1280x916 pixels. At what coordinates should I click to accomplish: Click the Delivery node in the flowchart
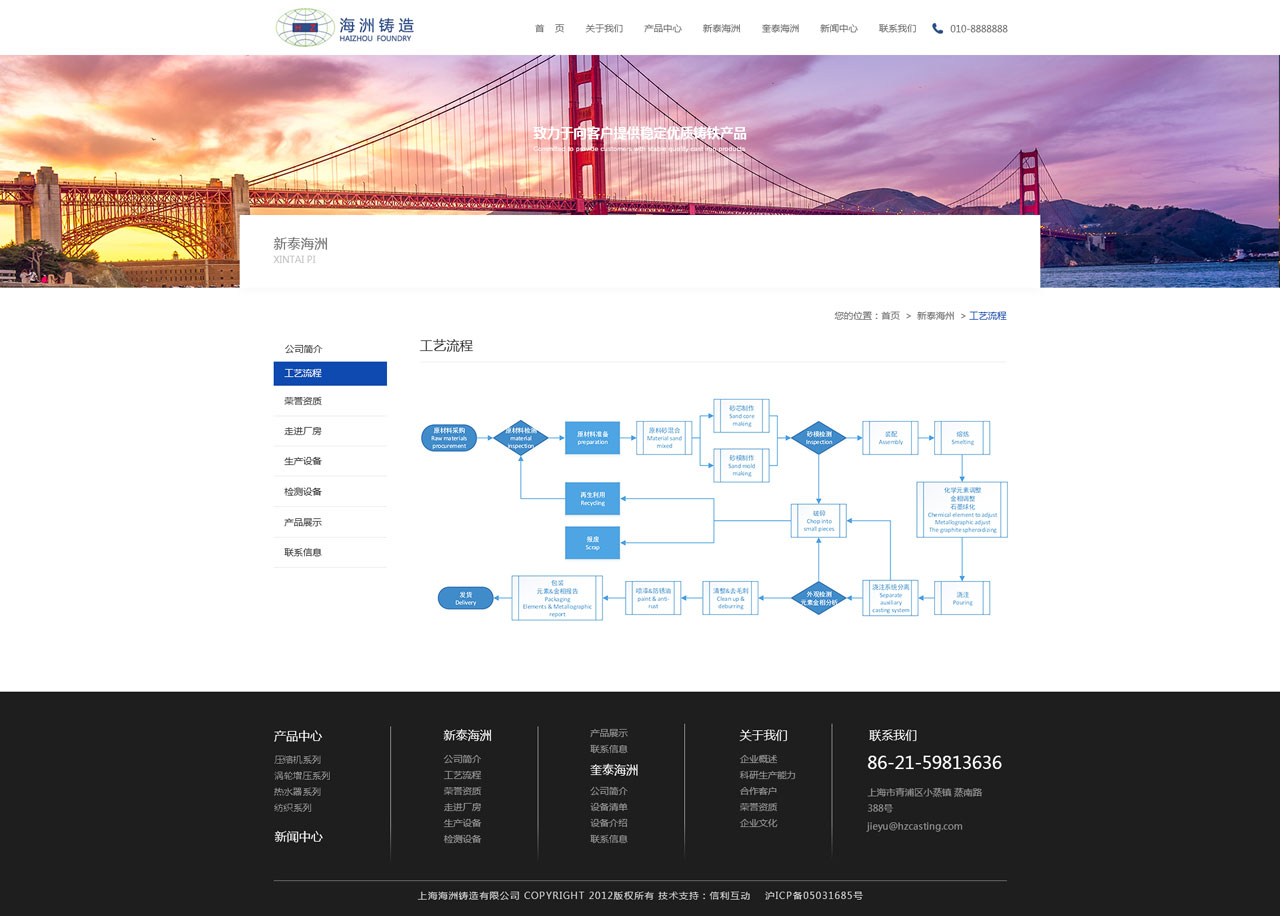(466, 598)
